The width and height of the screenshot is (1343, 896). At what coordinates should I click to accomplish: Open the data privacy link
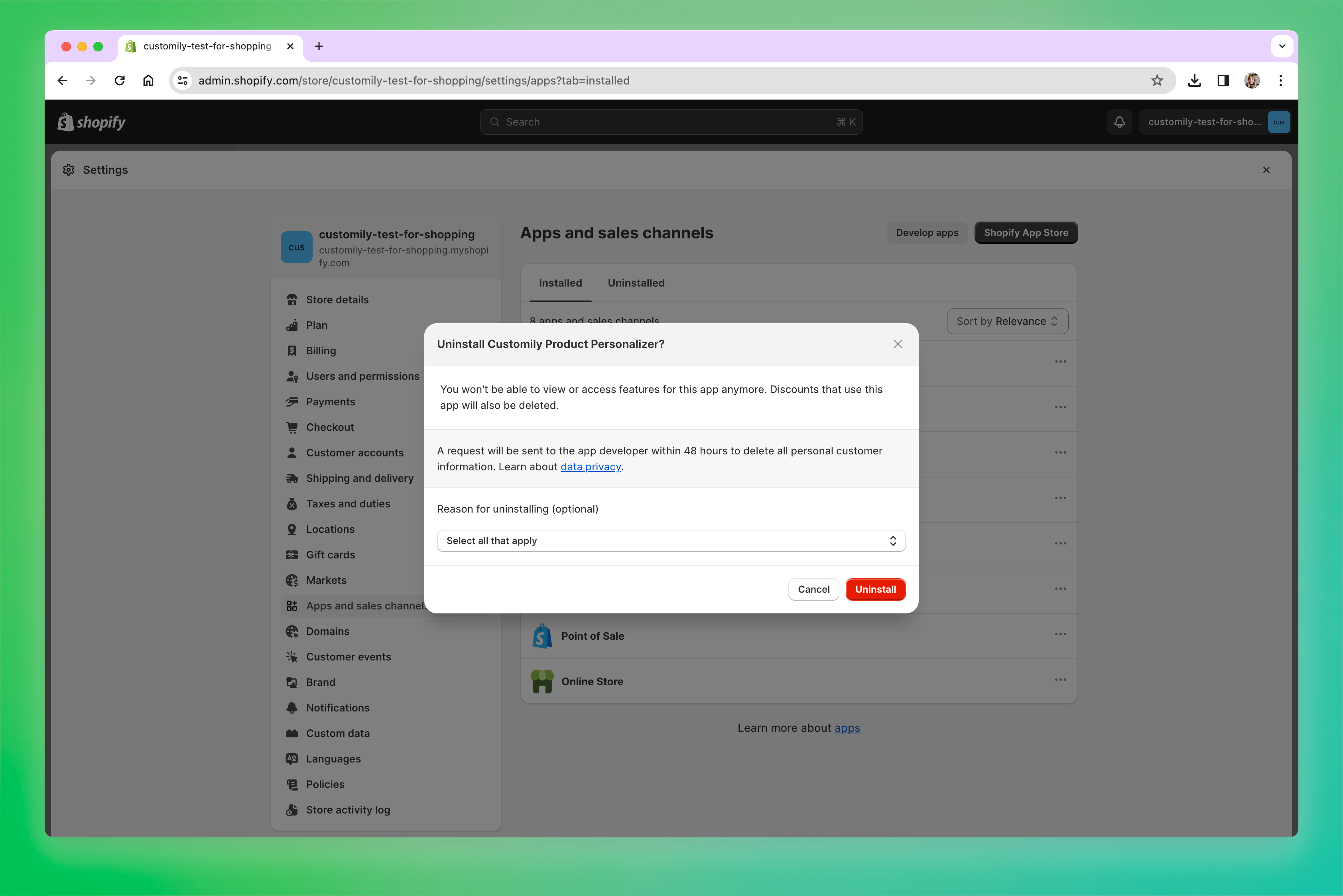pos(590,467)
